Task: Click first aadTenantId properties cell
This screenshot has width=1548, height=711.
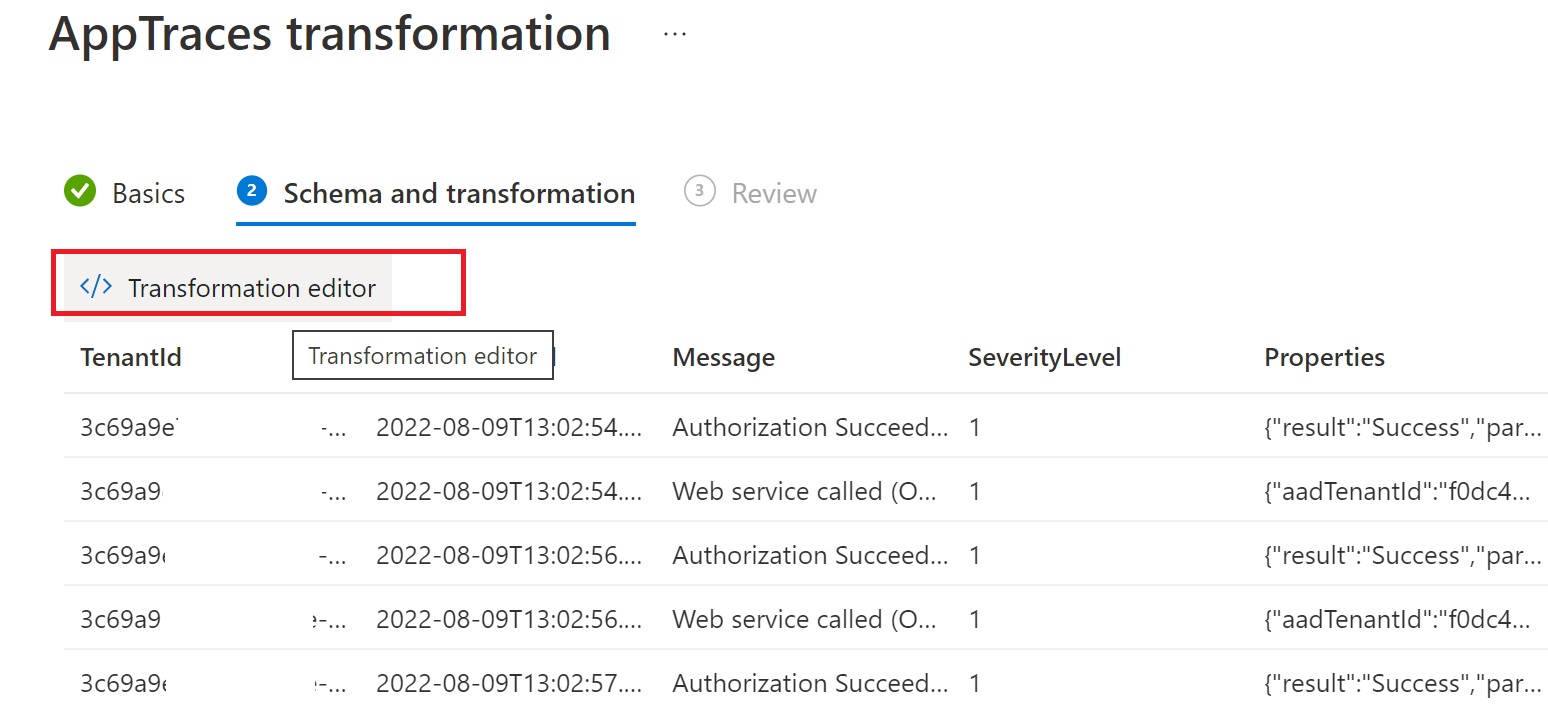Action: tap(1396, 491)
